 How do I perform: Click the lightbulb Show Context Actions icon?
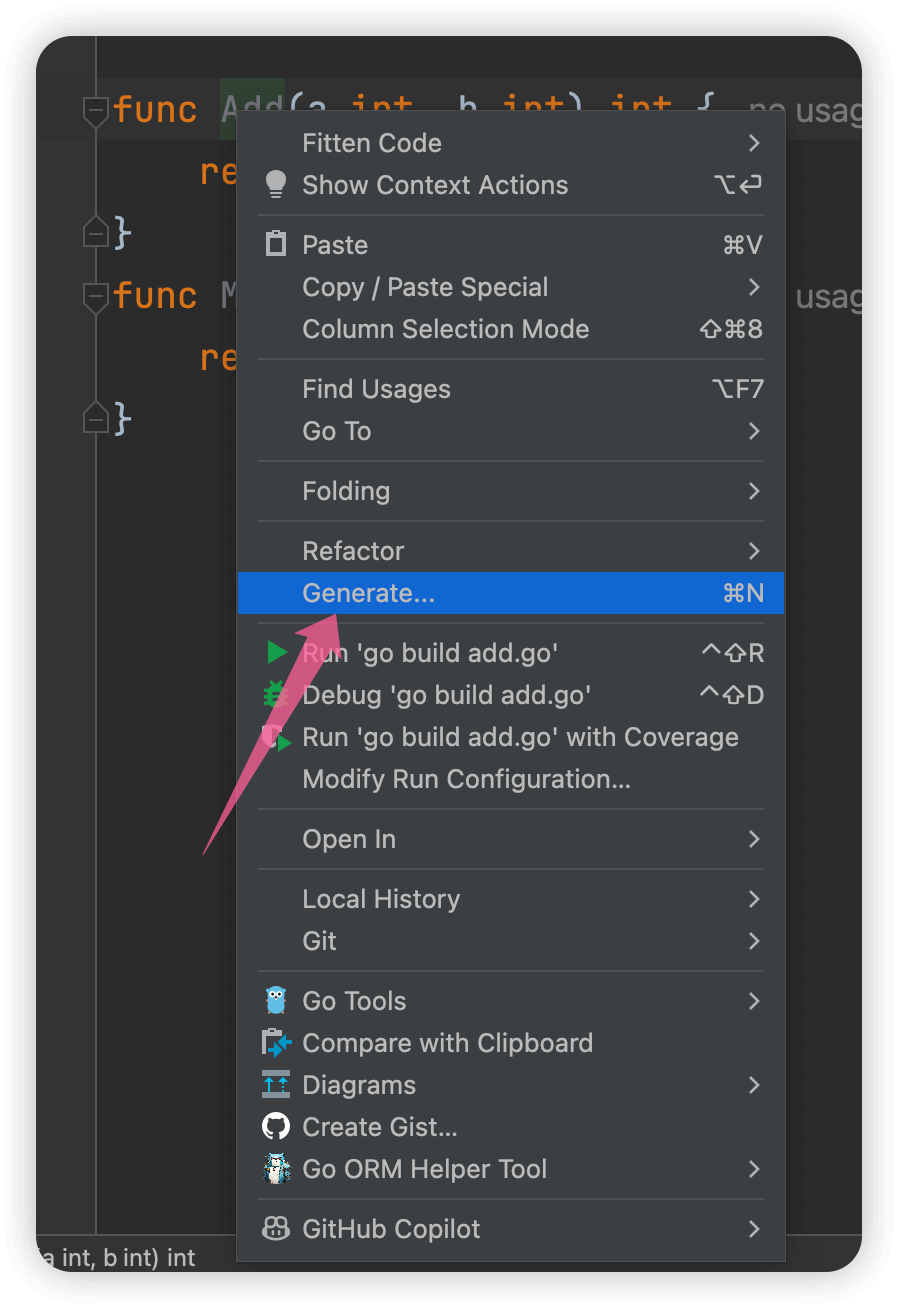(275, 185)
